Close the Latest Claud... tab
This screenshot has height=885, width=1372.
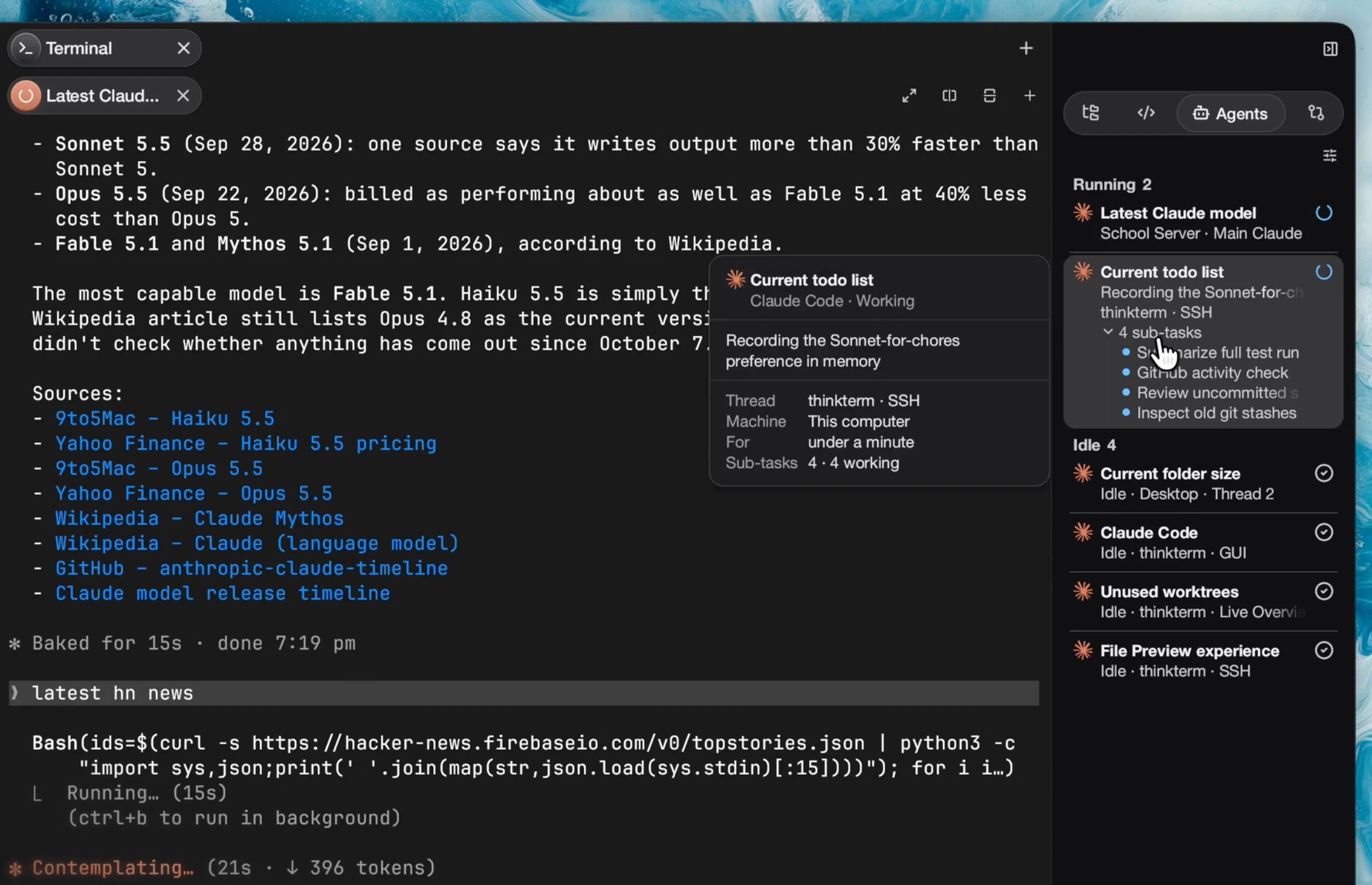183,95
